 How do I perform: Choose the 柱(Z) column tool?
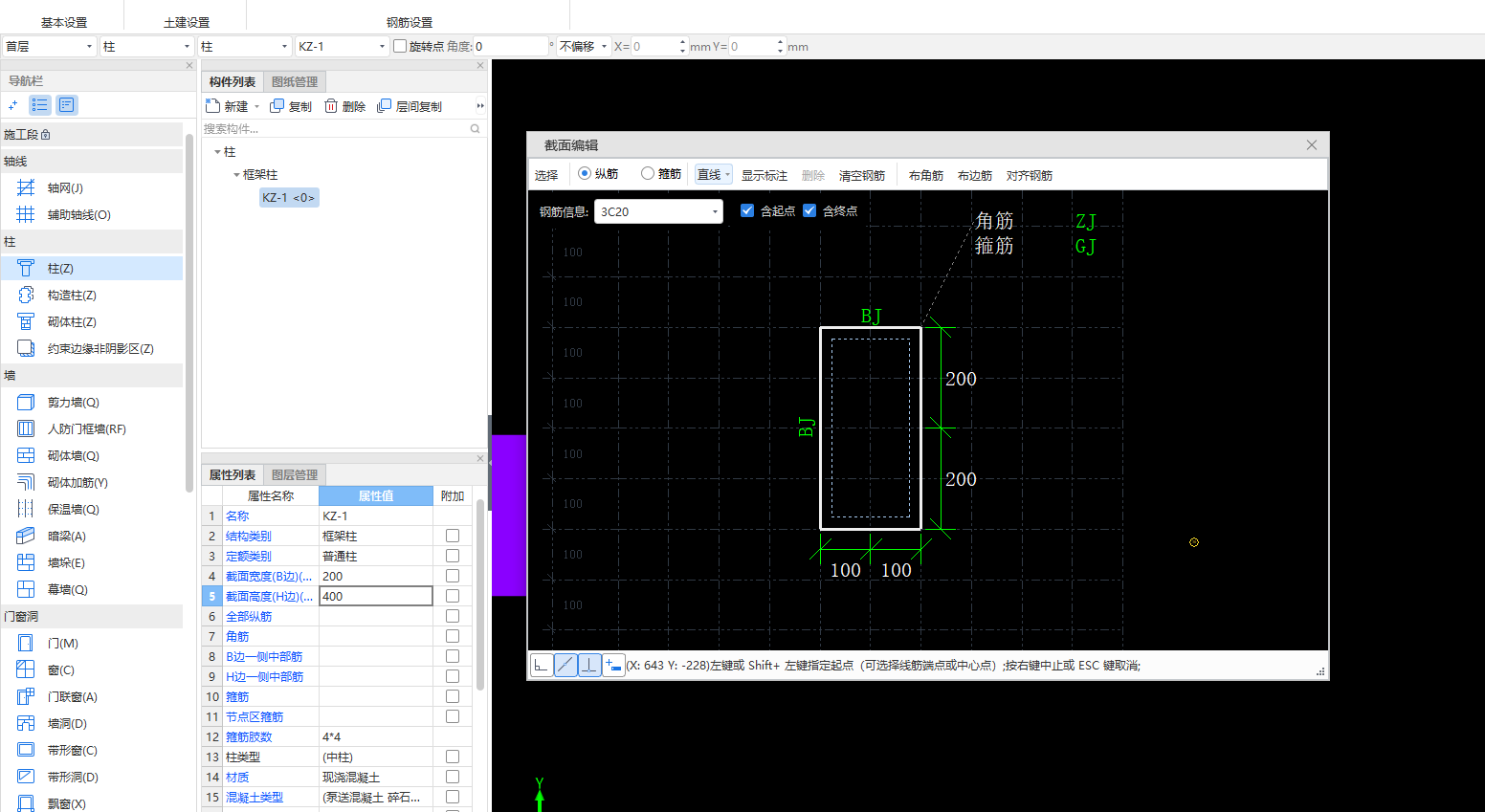pos(59,269)
